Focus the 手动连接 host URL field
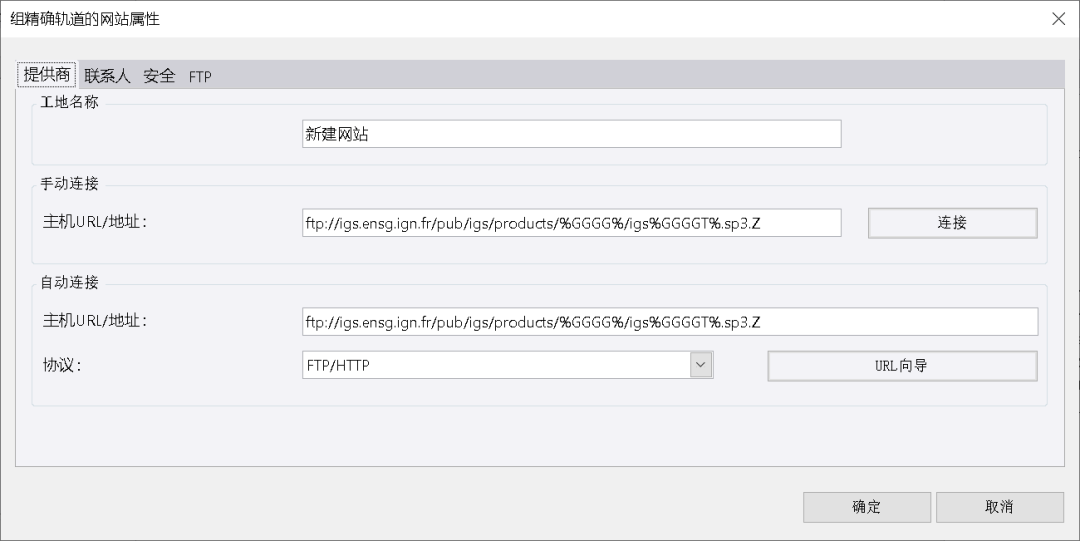The height and width of the screenshot is (541, 1080). point(570,223)
